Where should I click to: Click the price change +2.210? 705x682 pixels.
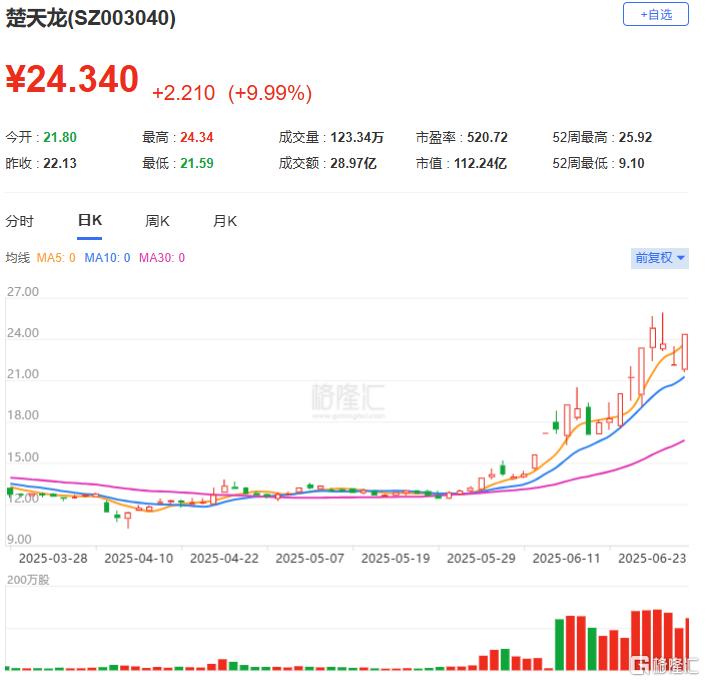[x=183, y=93]
